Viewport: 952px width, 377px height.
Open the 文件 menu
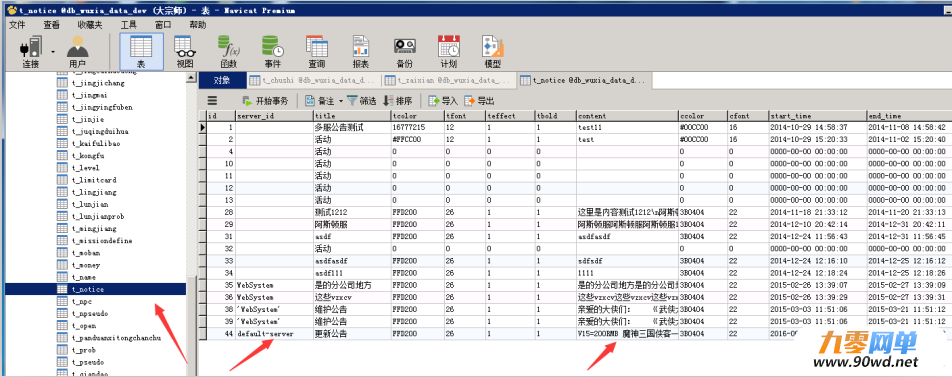point(17,25)
